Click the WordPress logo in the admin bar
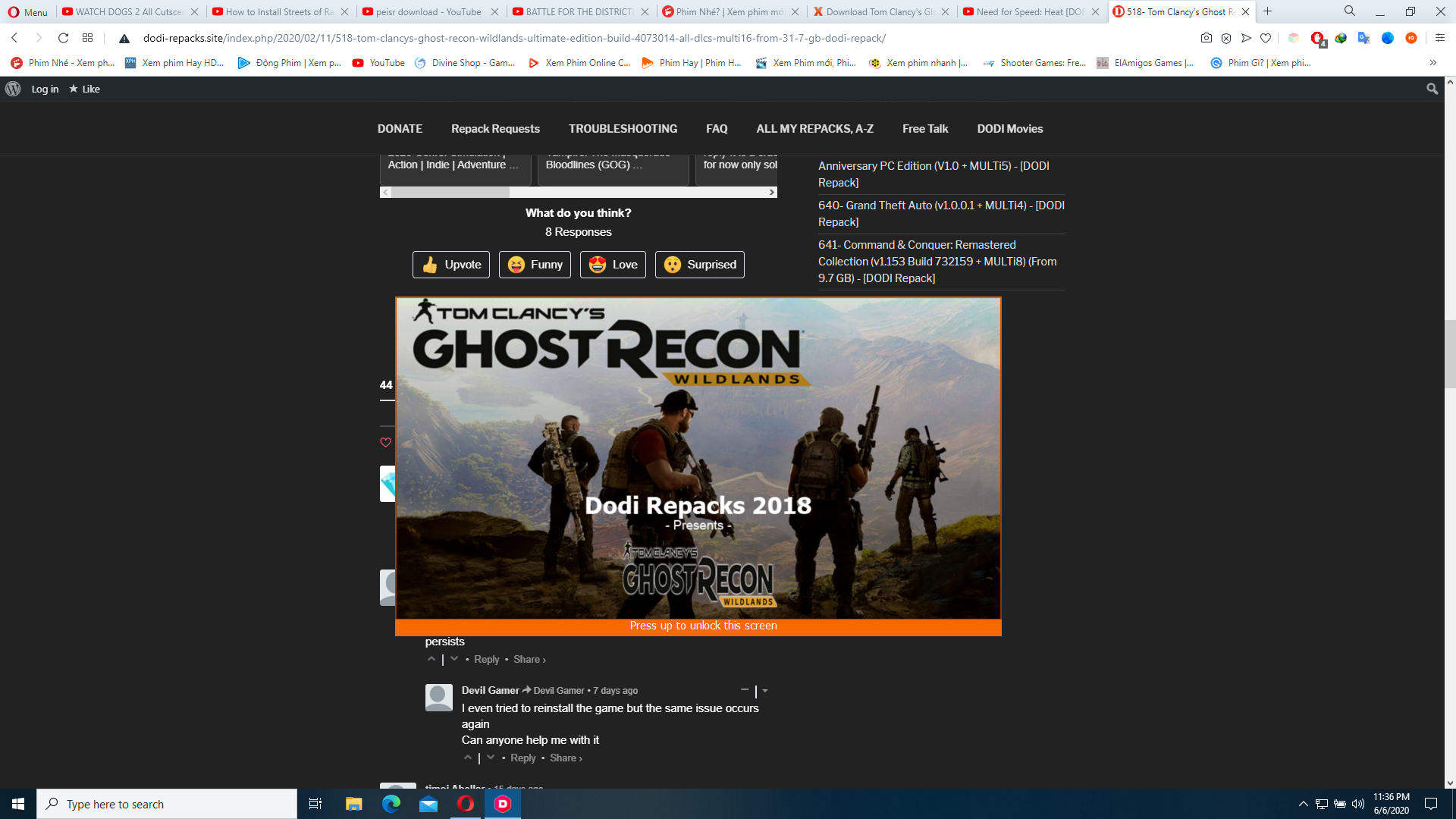This screenshot has width=1456, height=819. pos(12,89)
